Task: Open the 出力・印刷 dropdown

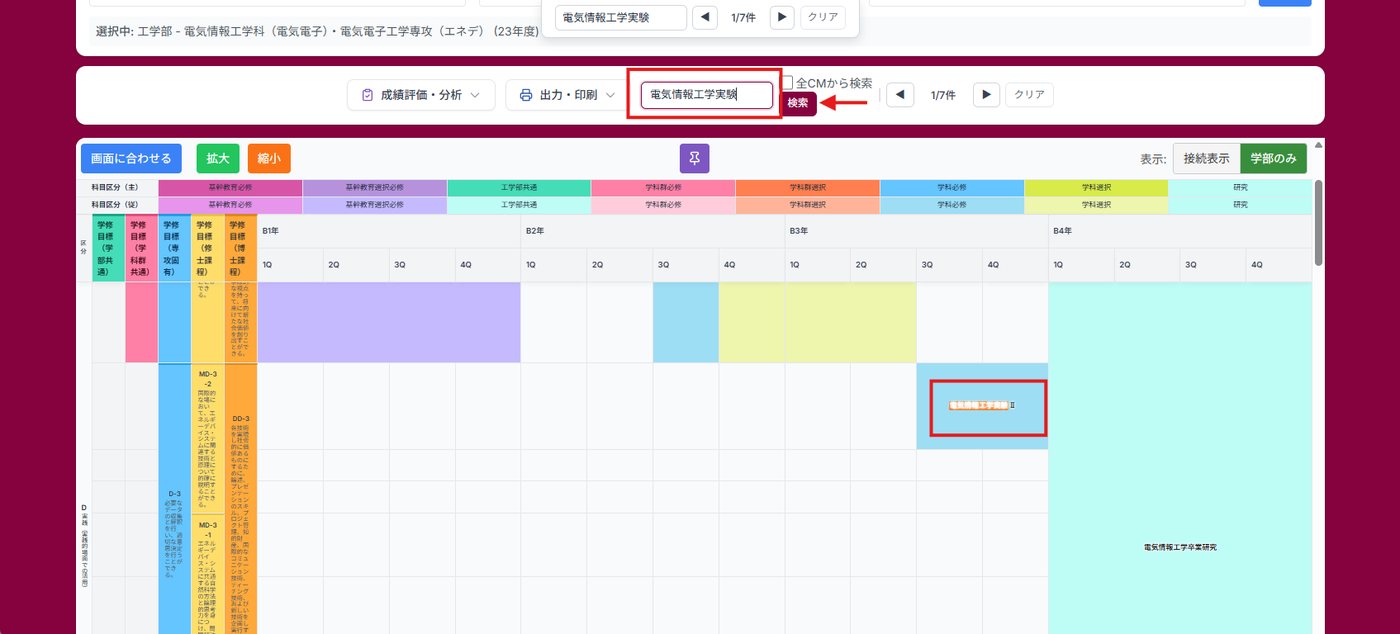Action: click(567, 95)
